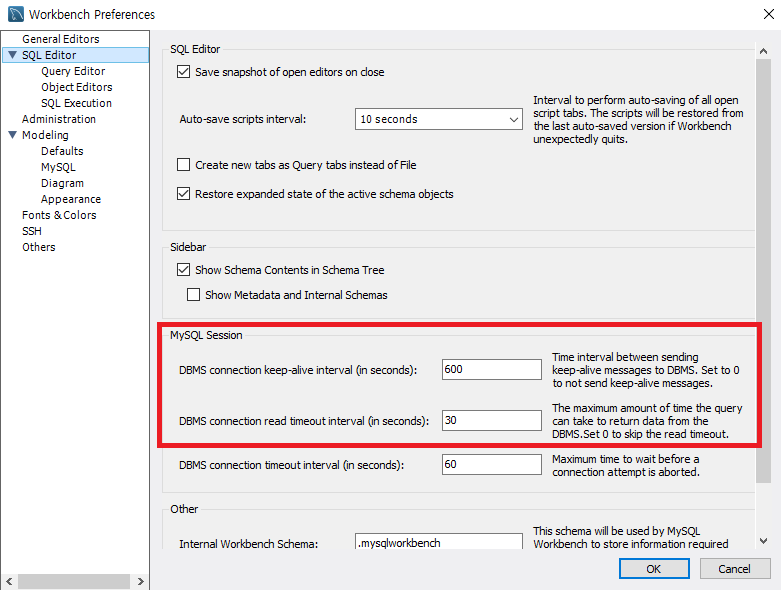Click the settings panel scroll up arrow

click(763, 51)
